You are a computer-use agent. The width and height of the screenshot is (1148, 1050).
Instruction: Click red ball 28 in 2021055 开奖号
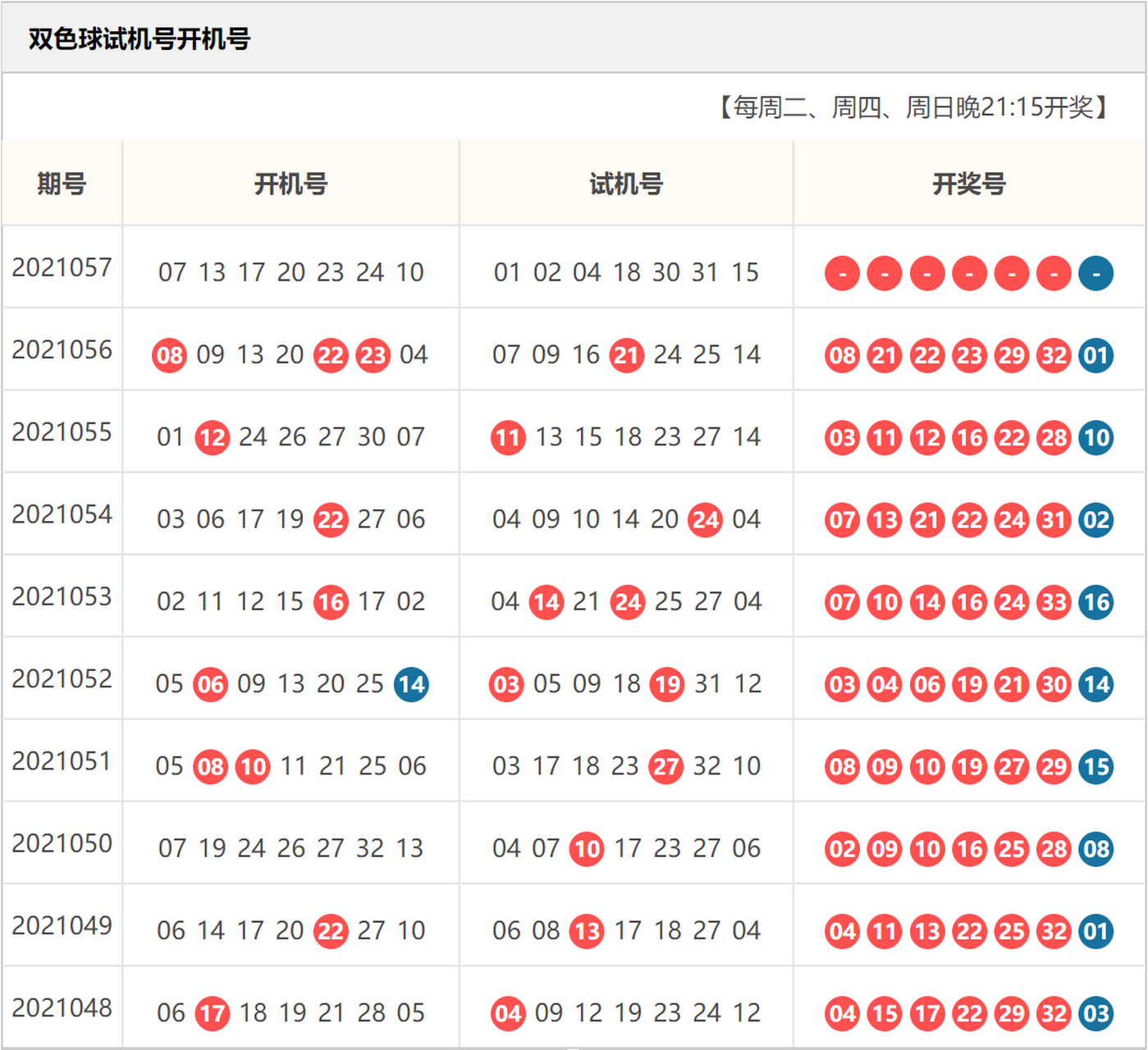point(1054,437)
